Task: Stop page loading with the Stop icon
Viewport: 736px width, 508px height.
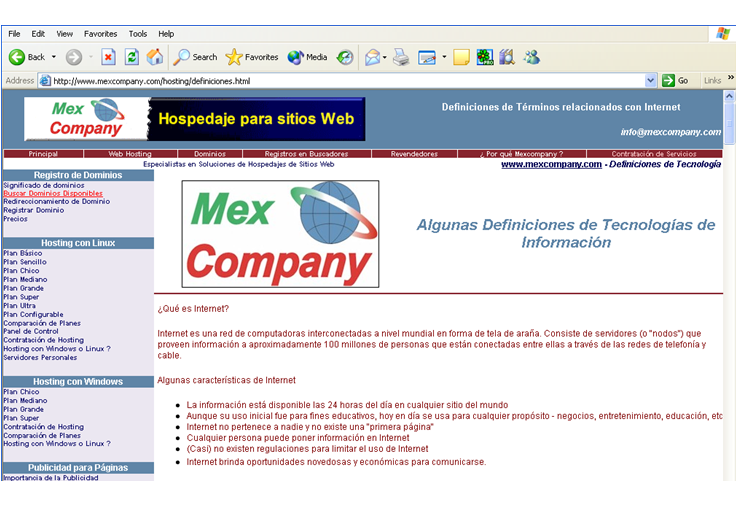Action: coord(108,57)
